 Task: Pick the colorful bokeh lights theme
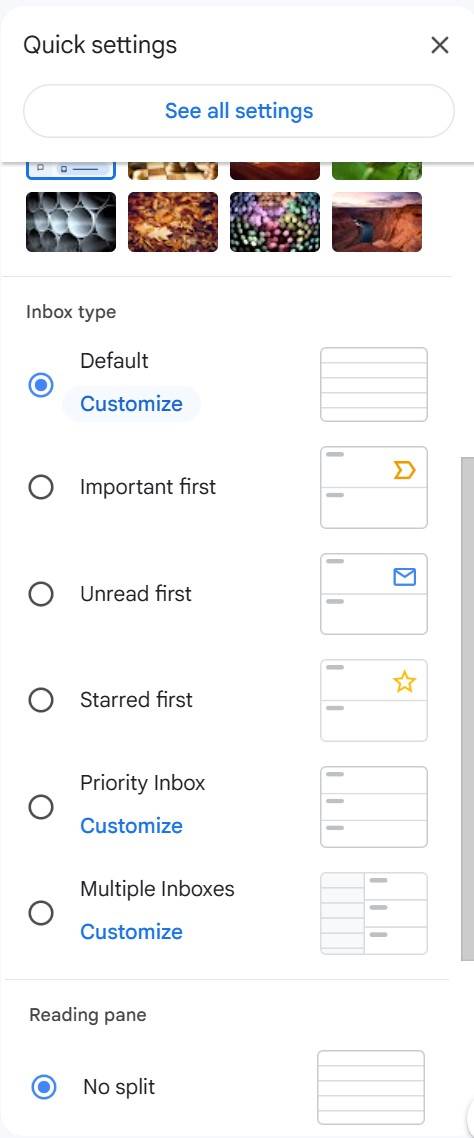[275, 222]
